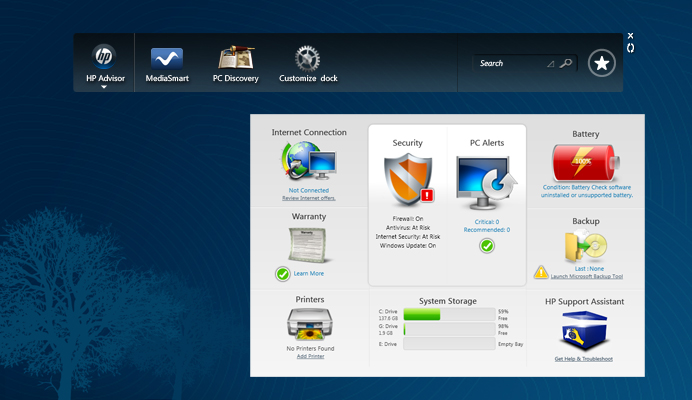Click the Not Connected status link
692x400 pixels.
coord(308,190)
